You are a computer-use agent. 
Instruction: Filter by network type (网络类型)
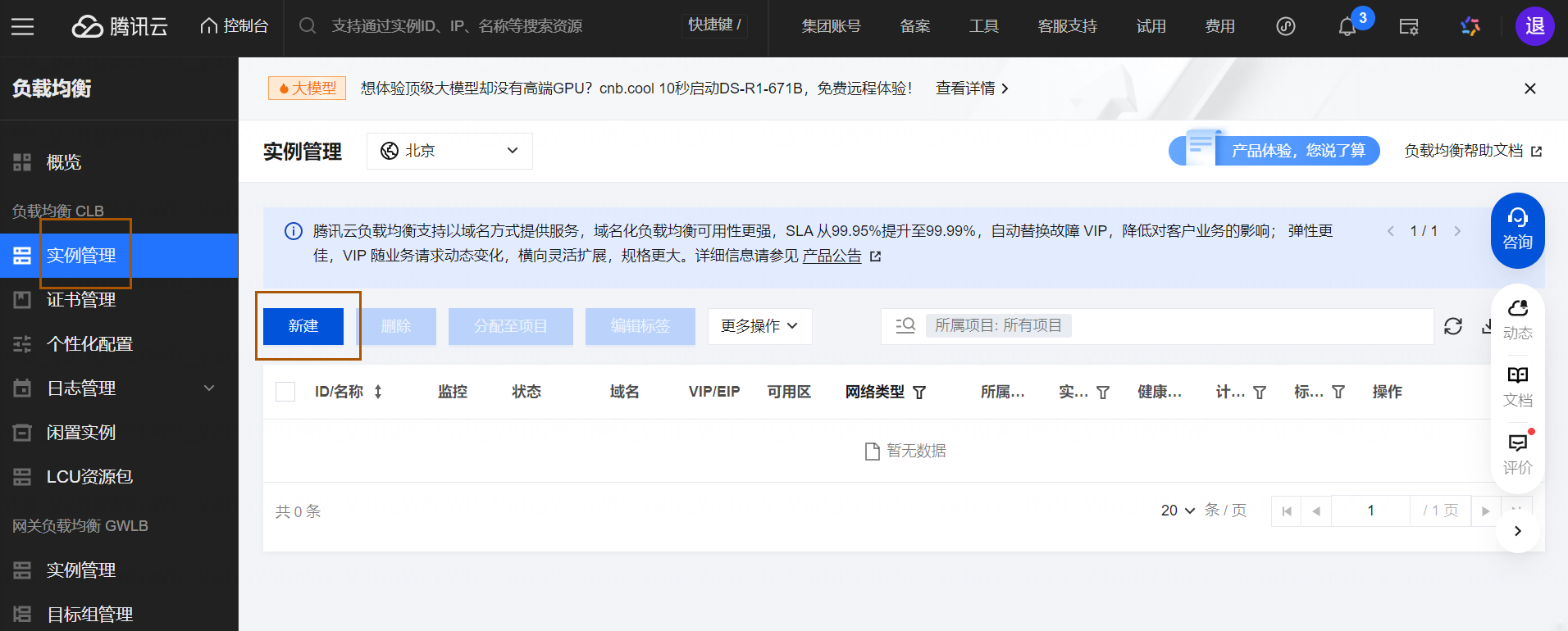tap(919, 393)
